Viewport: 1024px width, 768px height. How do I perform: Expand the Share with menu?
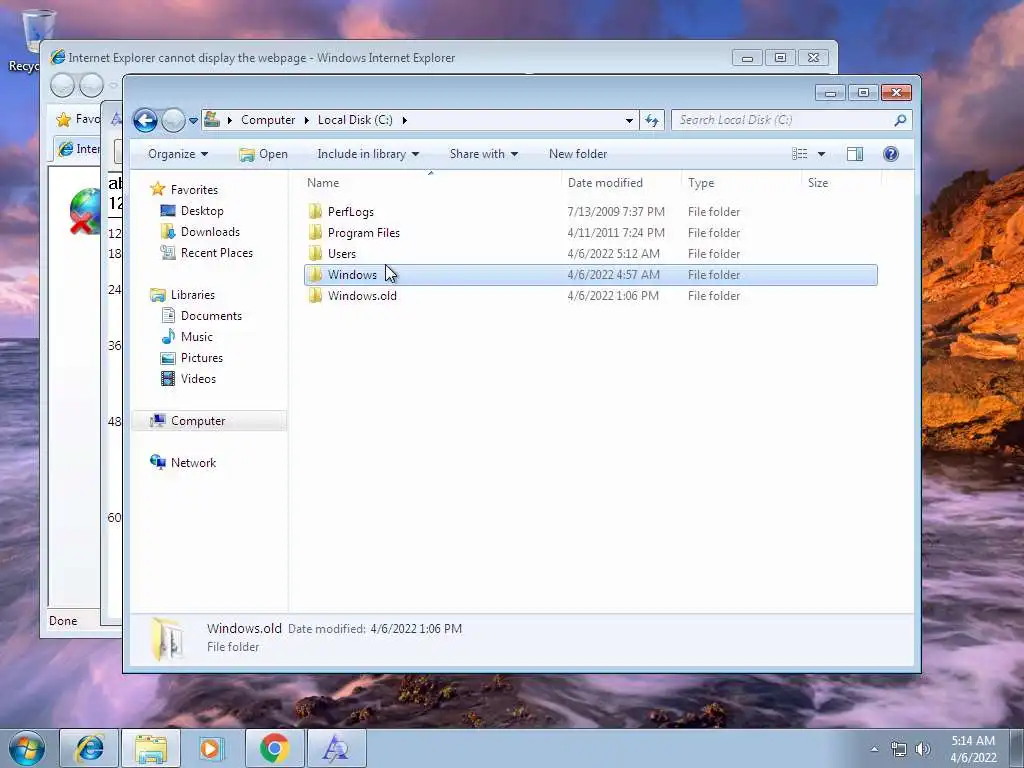coord(483,154)
